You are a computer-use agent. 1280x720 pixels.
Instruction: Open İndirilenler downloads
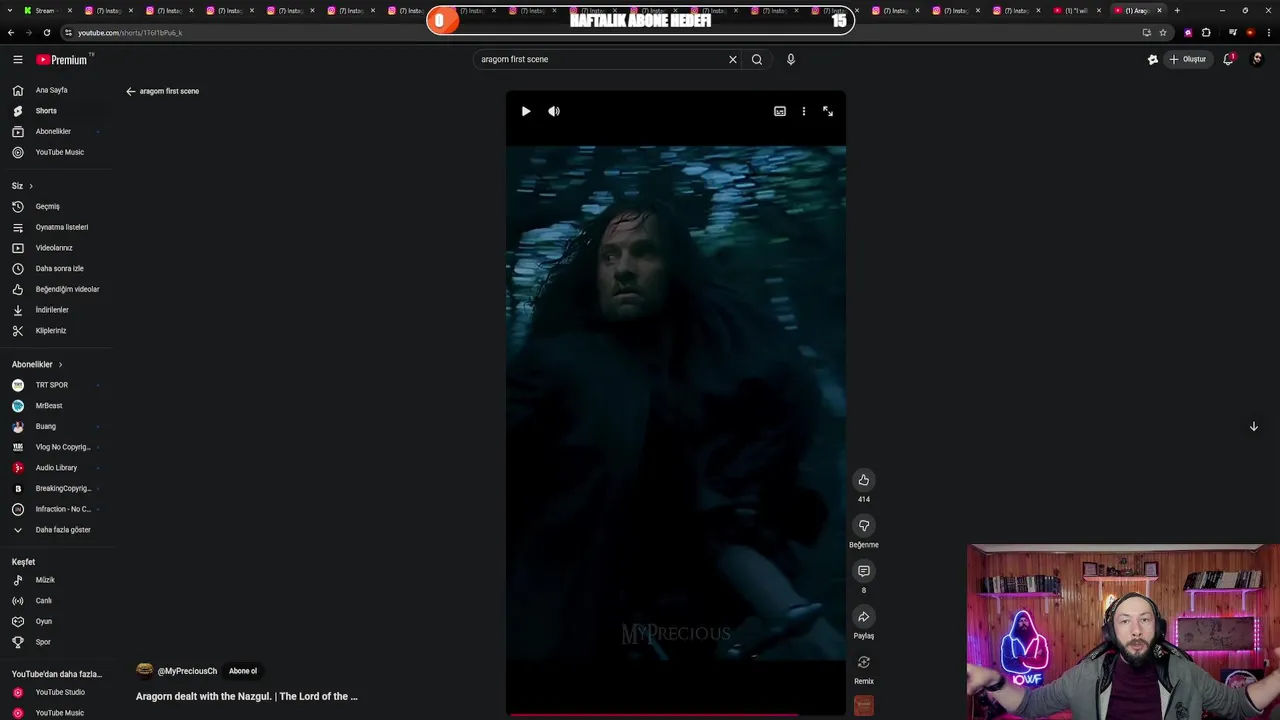55,310
